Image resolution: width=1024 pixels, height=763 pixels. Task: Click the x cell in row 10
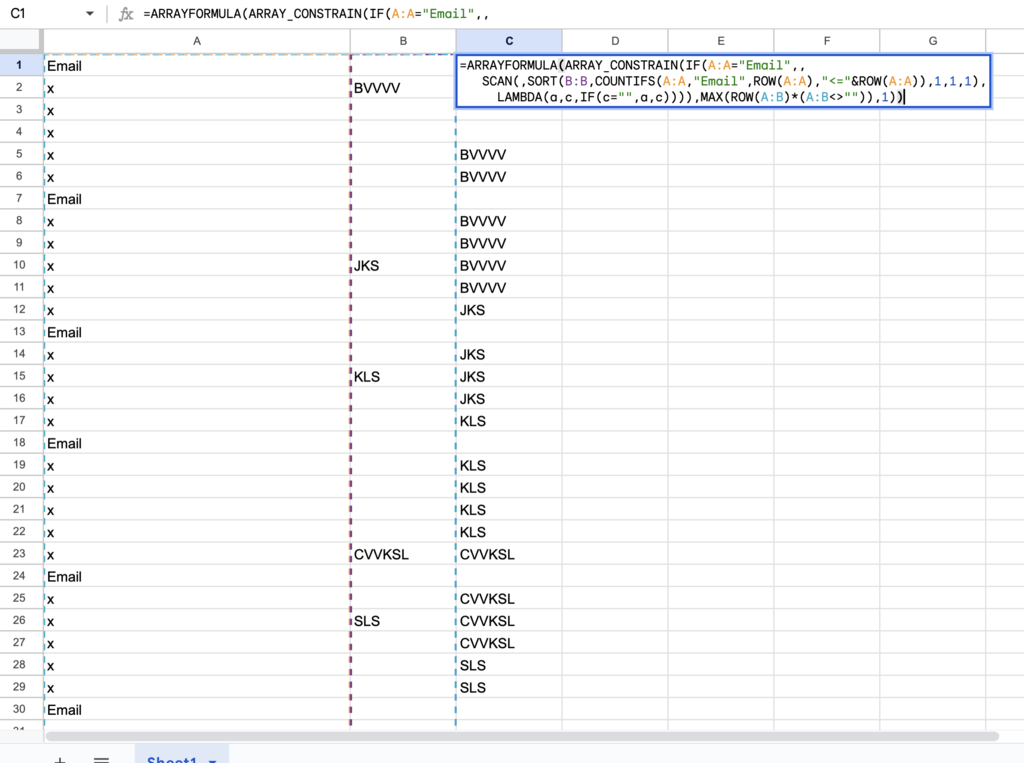click(197, 265)
